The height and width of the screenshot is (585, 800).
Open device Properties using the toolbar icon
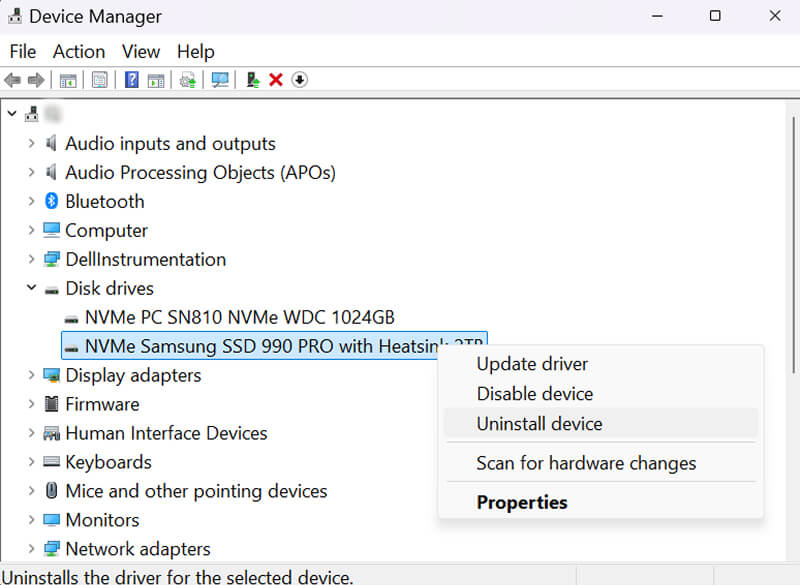[x=99, y=80]
